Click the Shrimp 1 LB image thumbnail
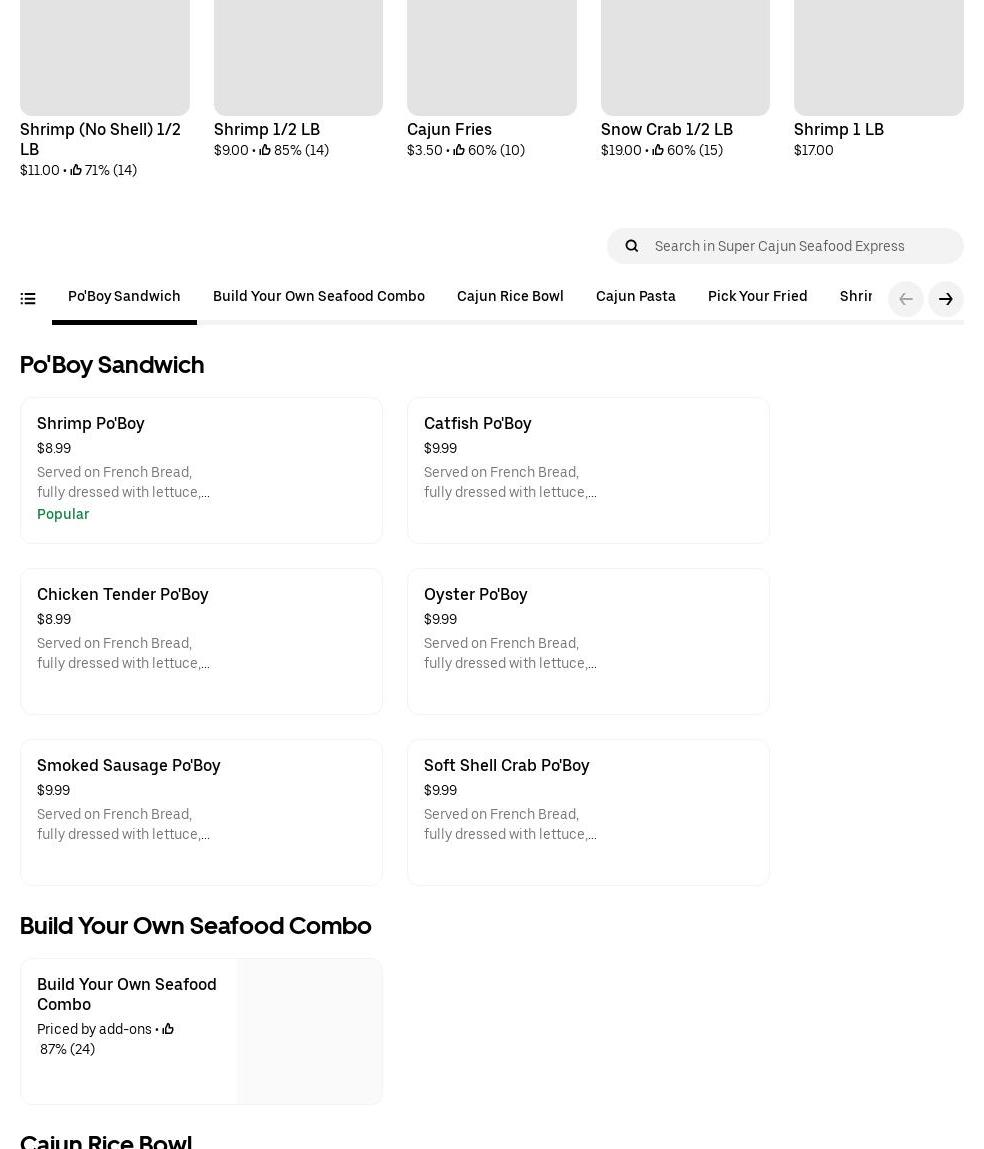Viewport: 984px width, 1149px height. click(x=878, y=57)
